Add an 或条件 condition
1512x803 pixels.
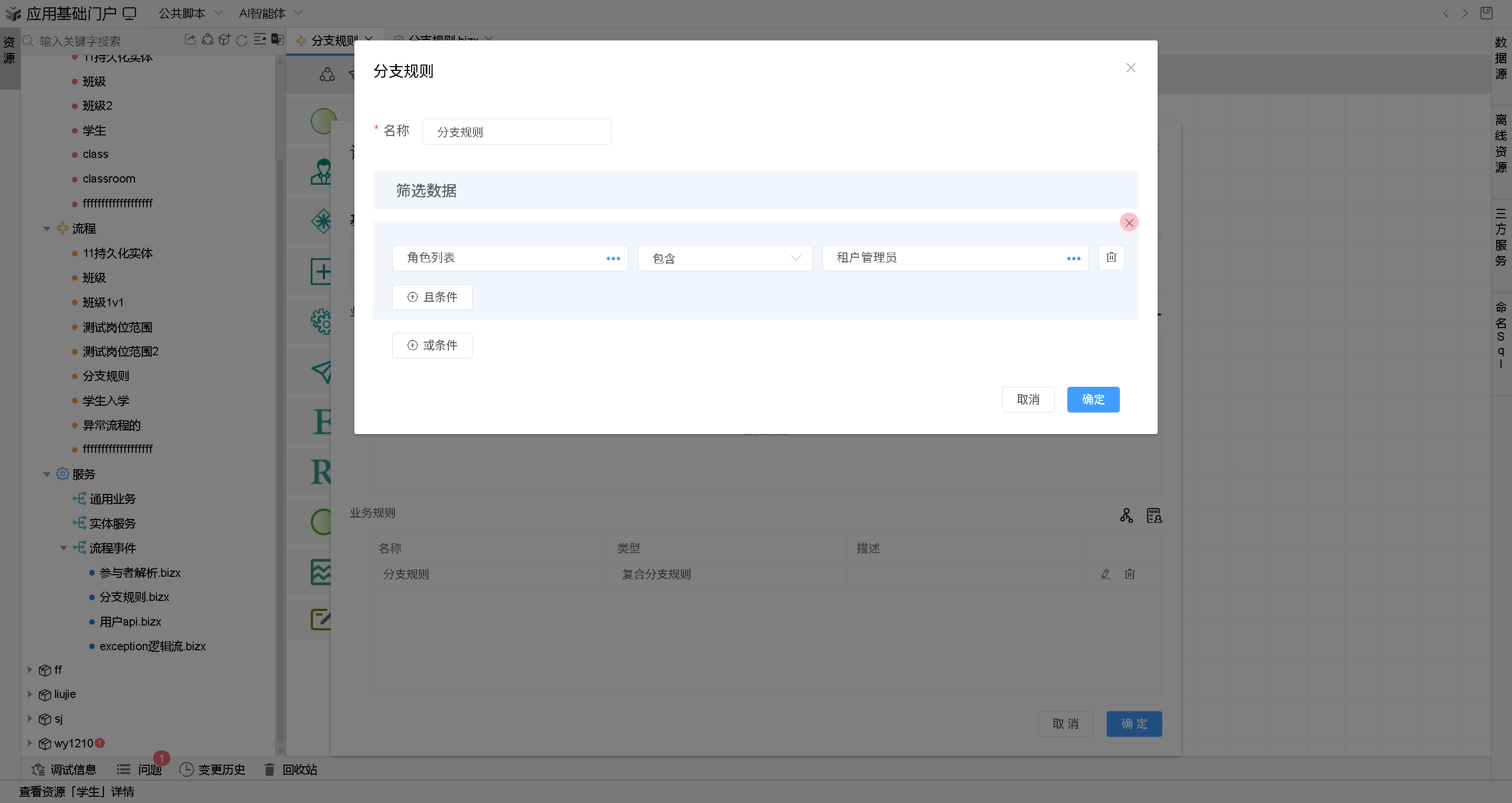click(432, 345)
